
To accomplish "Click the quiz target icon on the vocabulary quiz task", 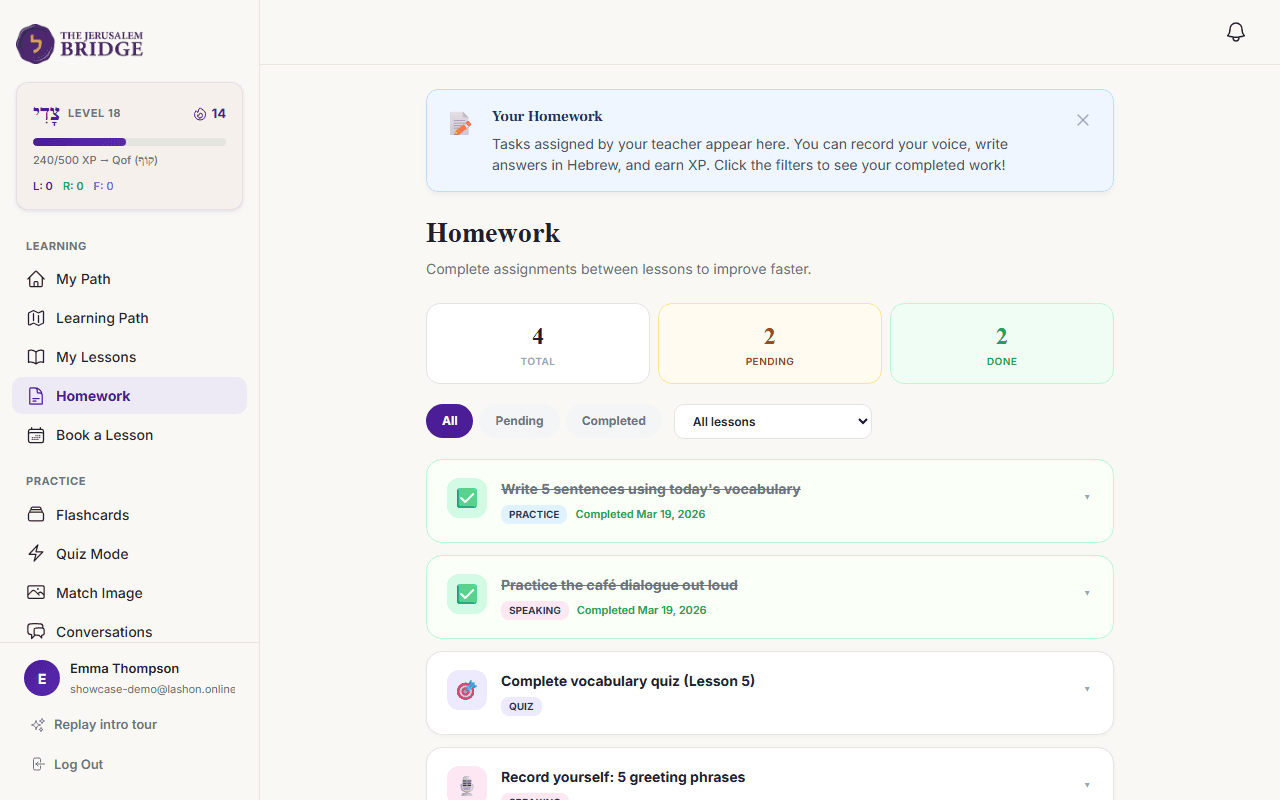I will pos(466,689).
